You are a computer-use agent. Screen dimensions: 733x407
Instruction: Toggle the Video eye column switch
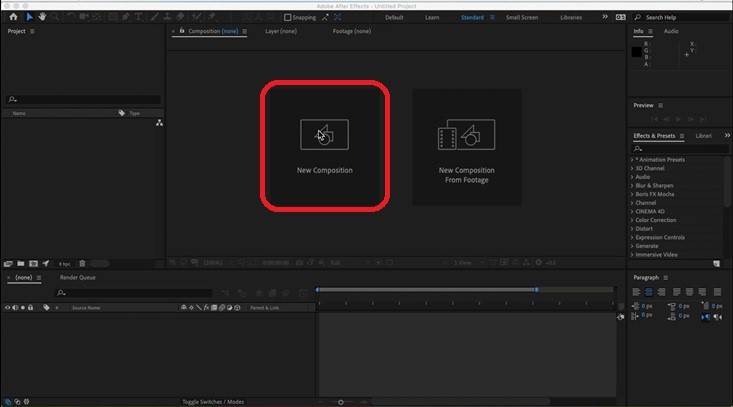coord(7,307)
